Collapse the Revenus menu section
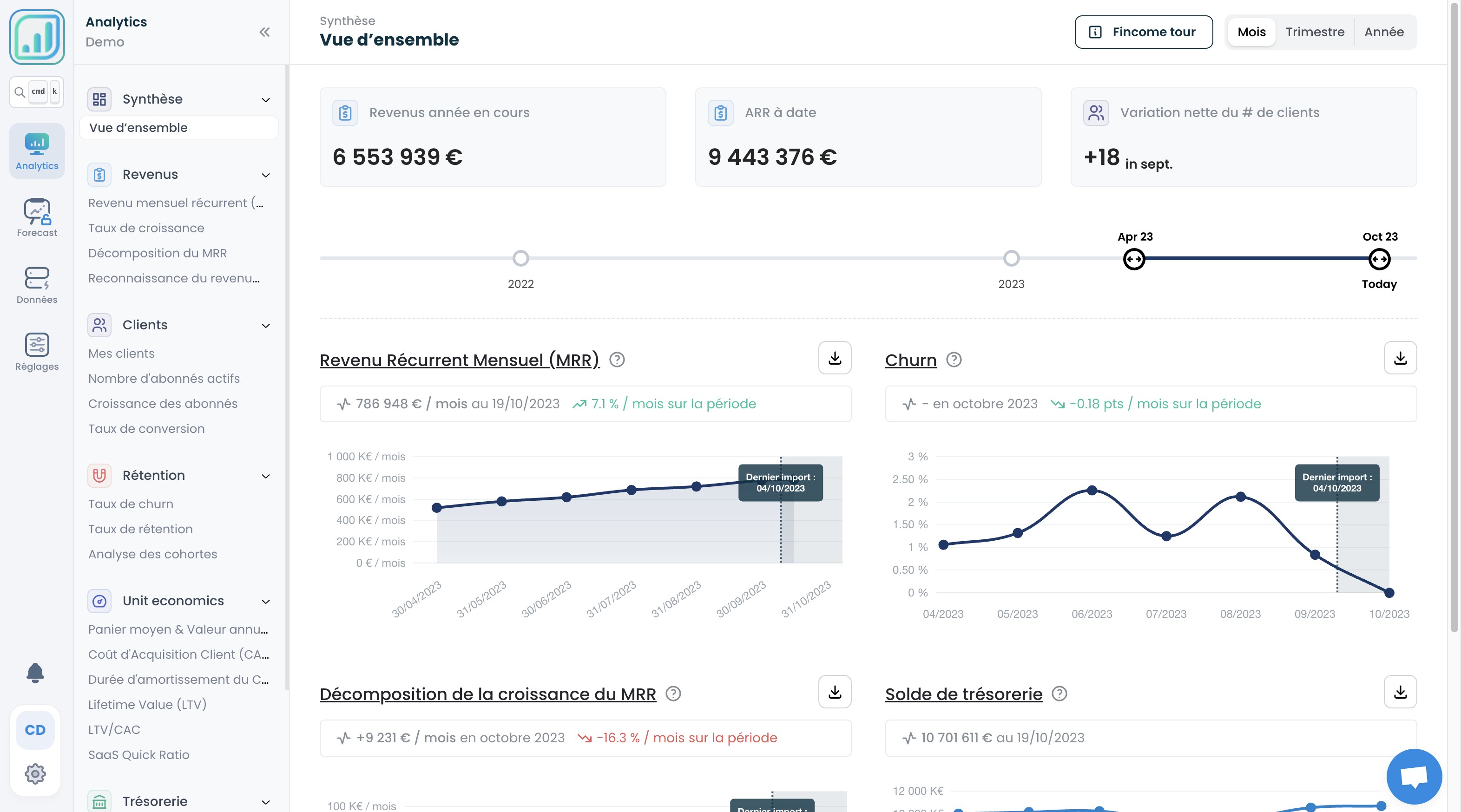This screenshot has height=812, width=1461. (265, 175)
